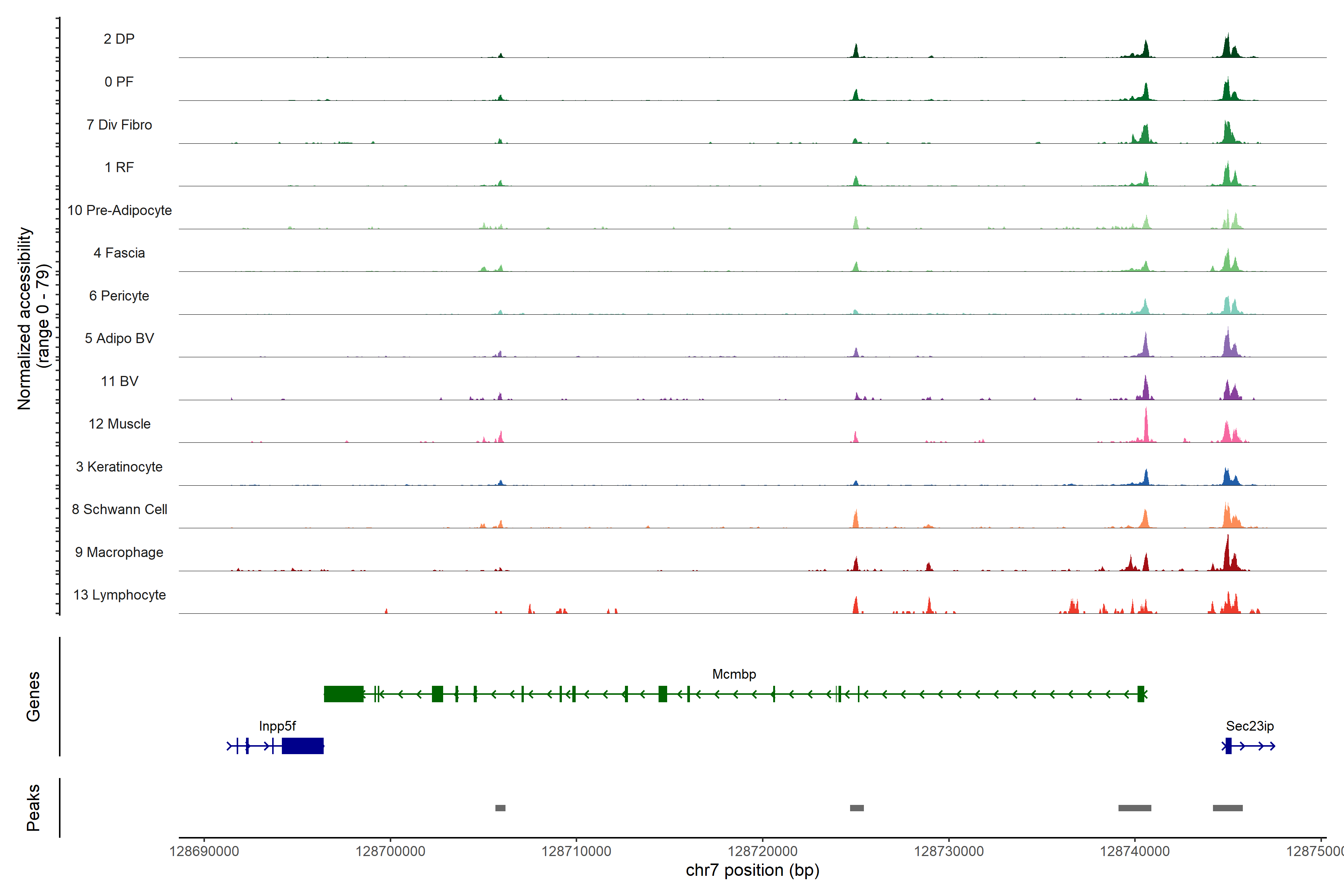
Task: Click the Sec23ip gene label
Action: pos(1250,726)
